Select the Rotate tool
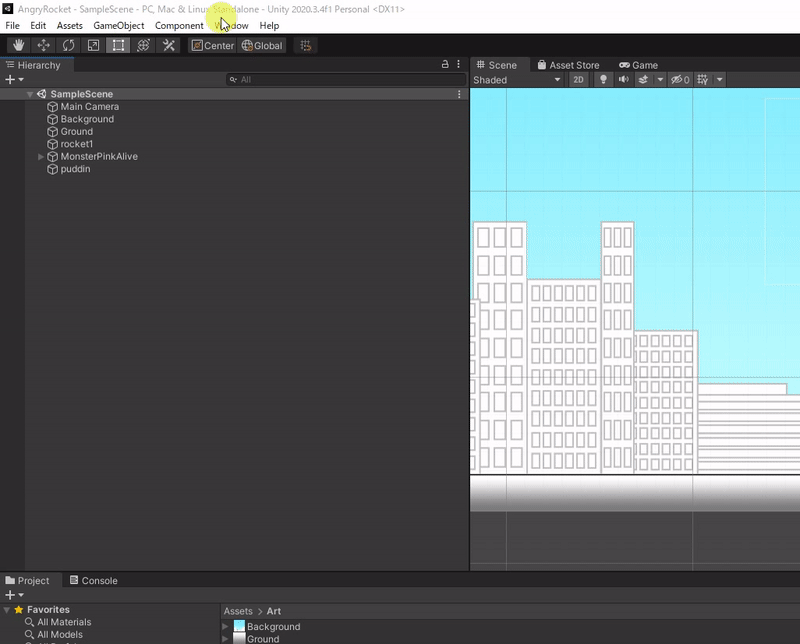Image resolution: width=800 pixels, height=644 pixels. (68, 45)
